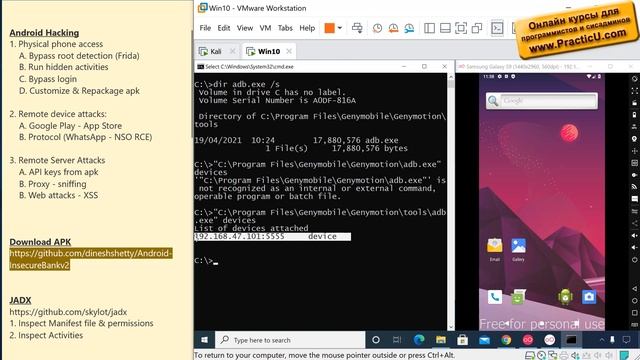Click Send Ctrl+Alt+Del toolbar icon

click(357, 28)
